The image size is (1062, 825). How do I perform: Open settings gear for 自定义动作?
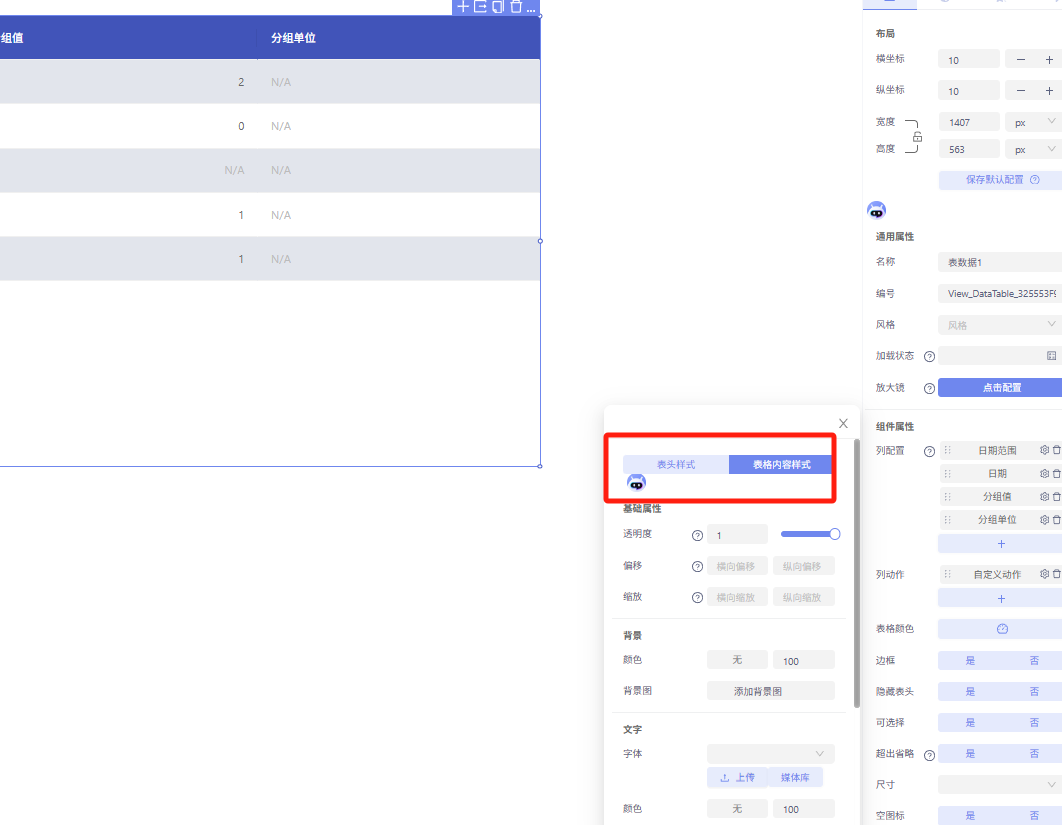[x=1044, y=574]
